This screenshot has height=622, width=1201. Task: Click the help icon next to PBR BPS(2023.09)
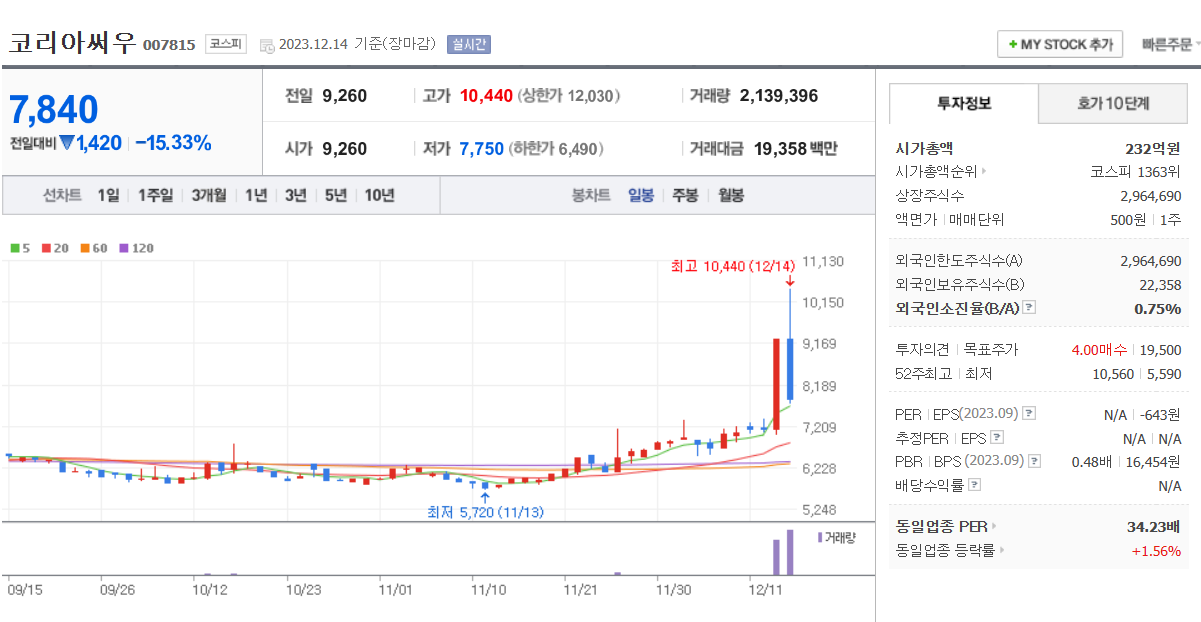click(1034, 461)
